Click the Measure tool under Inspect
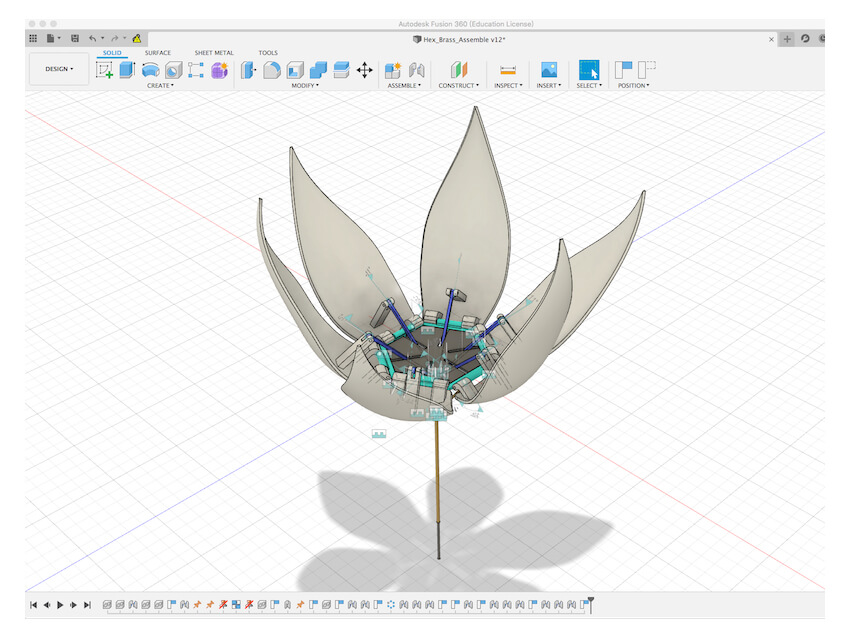The width and height of the screenshot is (850, 638). pyautogui.click(x=507, y=70)
